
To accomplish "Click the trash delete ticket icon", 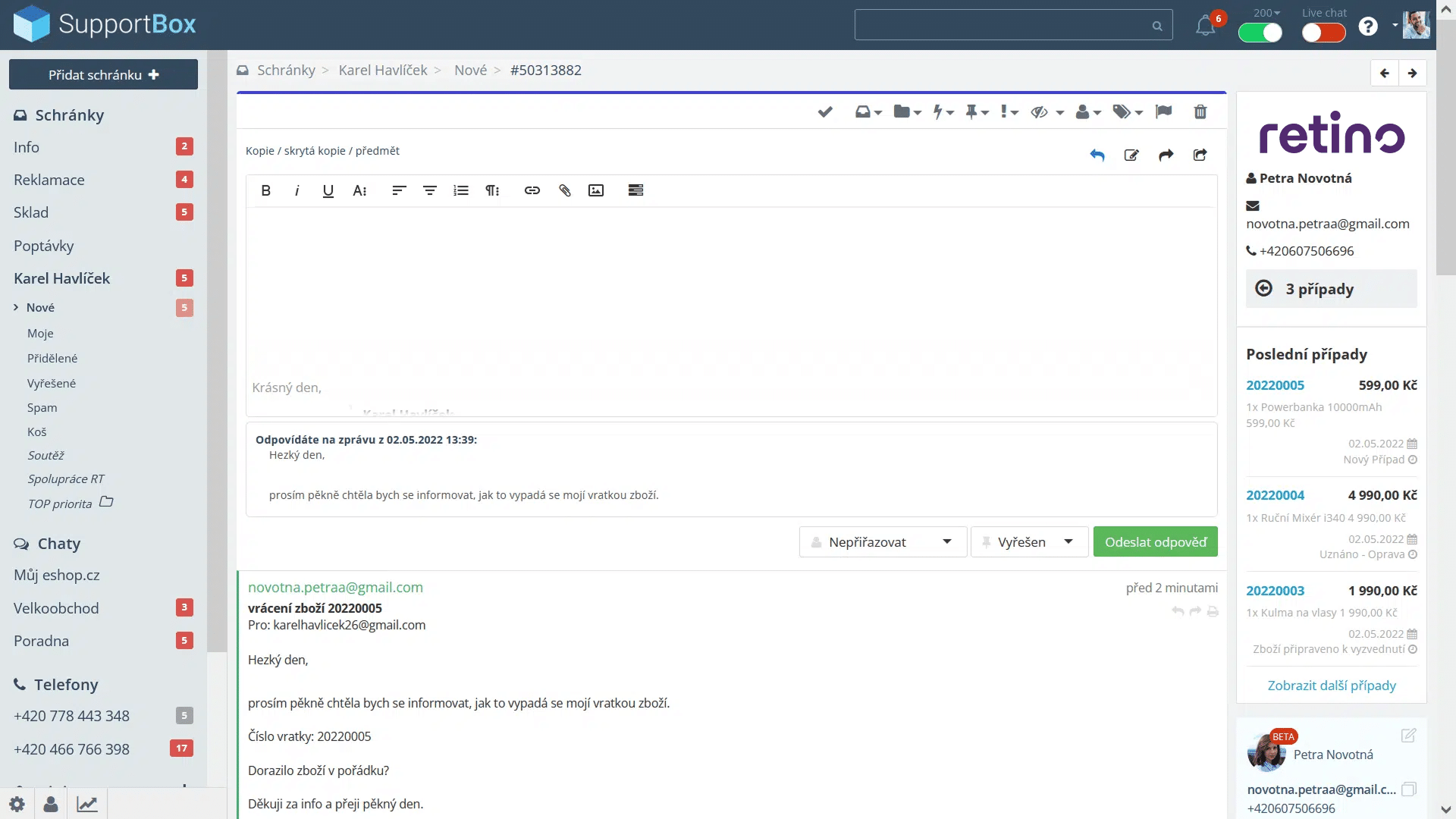I will click(x=1200, y=112).
